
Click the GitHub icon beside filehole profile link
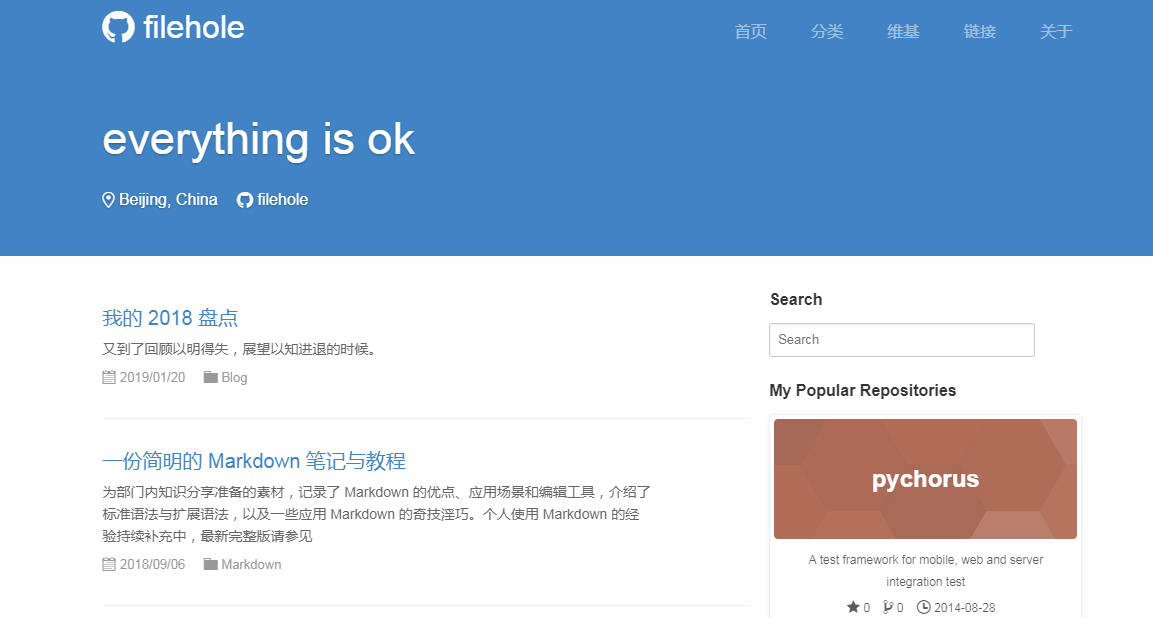245,200
